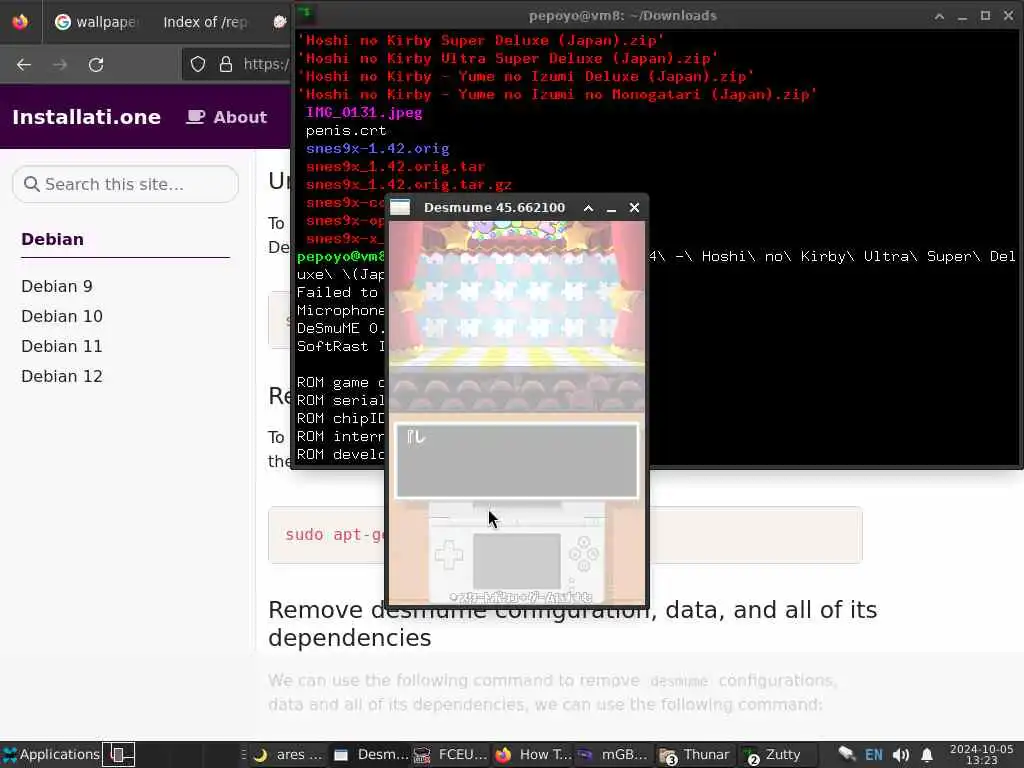Click the Desmume game dialogue box
The height and width of the screenshot is (768, 1024).
(x=517, y=460)
